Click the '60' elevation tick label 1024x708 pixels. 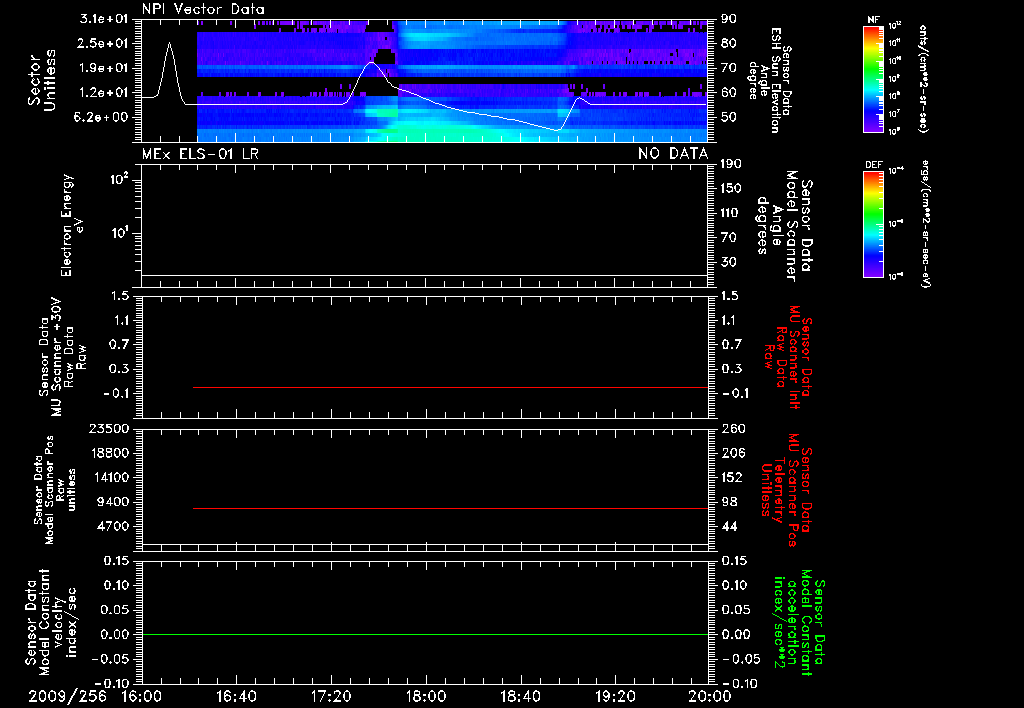[x=729, y=93]
